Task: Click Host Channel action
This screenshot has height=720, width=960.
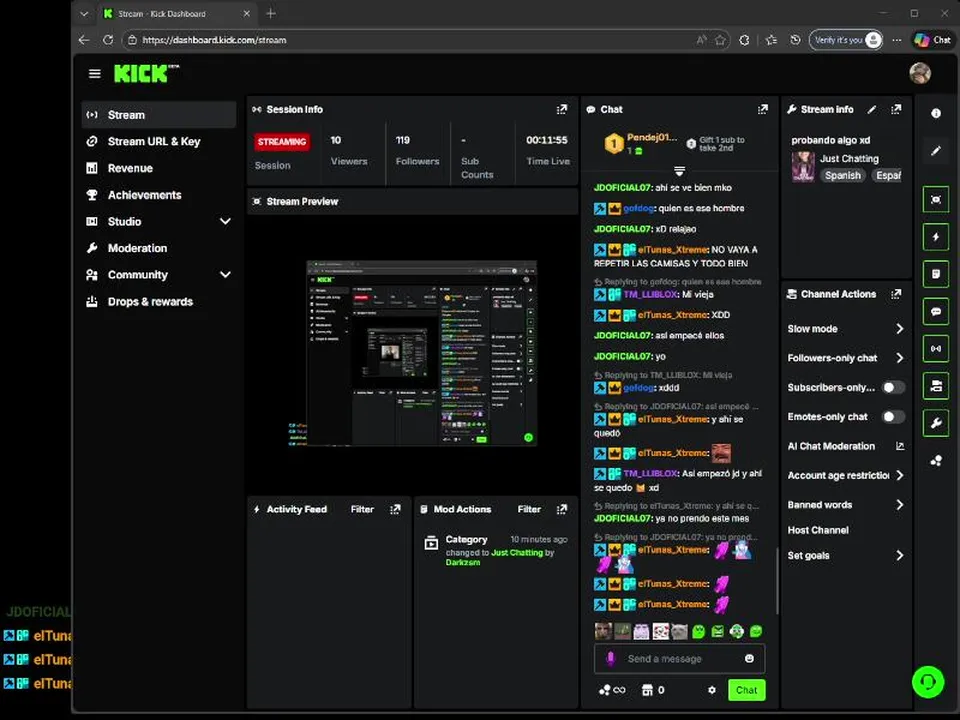Action: (x=817, y=530)
